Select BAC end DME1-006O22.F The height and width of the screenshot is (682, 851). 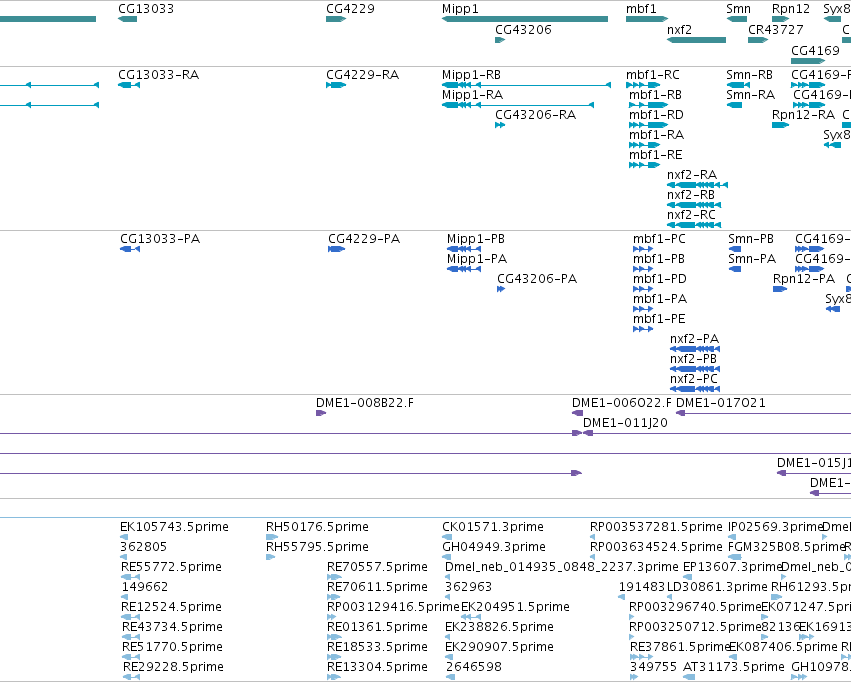point(621,403)
